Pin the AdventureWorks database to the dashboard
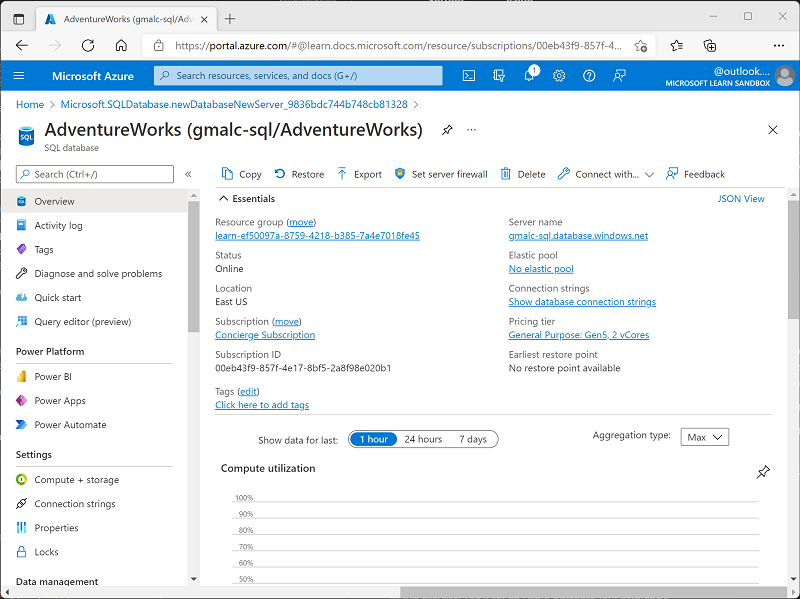The height and width of the screenshot is (599, 800). coord(447,130)
